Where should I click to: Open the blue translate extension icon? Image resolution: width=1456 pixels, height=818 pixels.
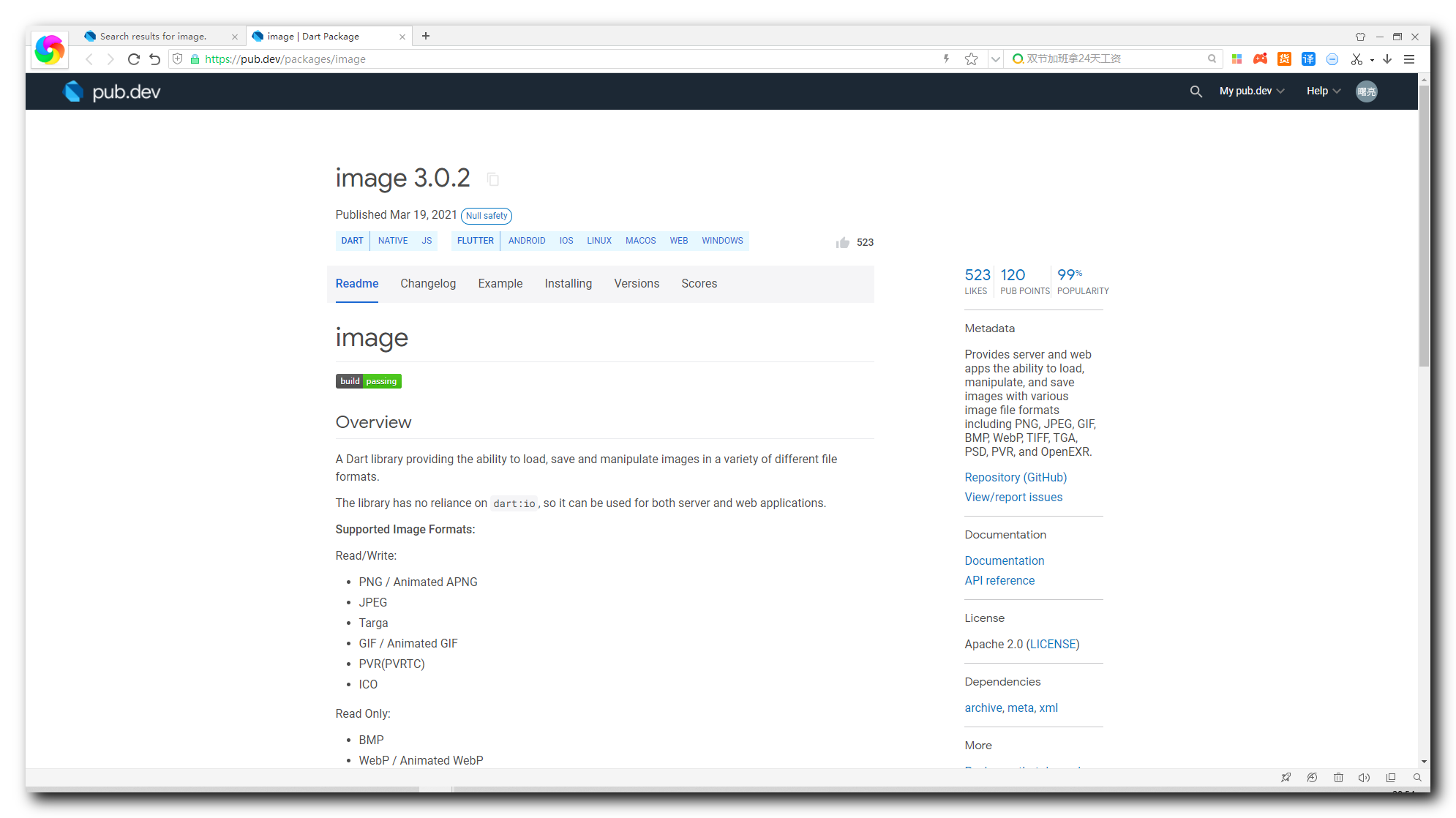click(1308, 59)
